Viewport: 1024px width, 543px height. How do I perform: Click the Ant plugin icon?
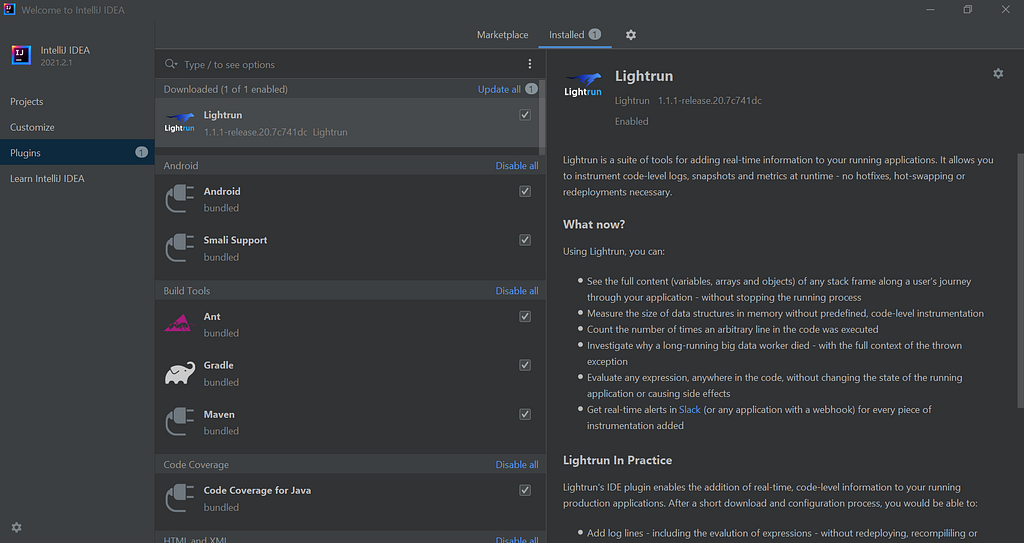[180, 323]
